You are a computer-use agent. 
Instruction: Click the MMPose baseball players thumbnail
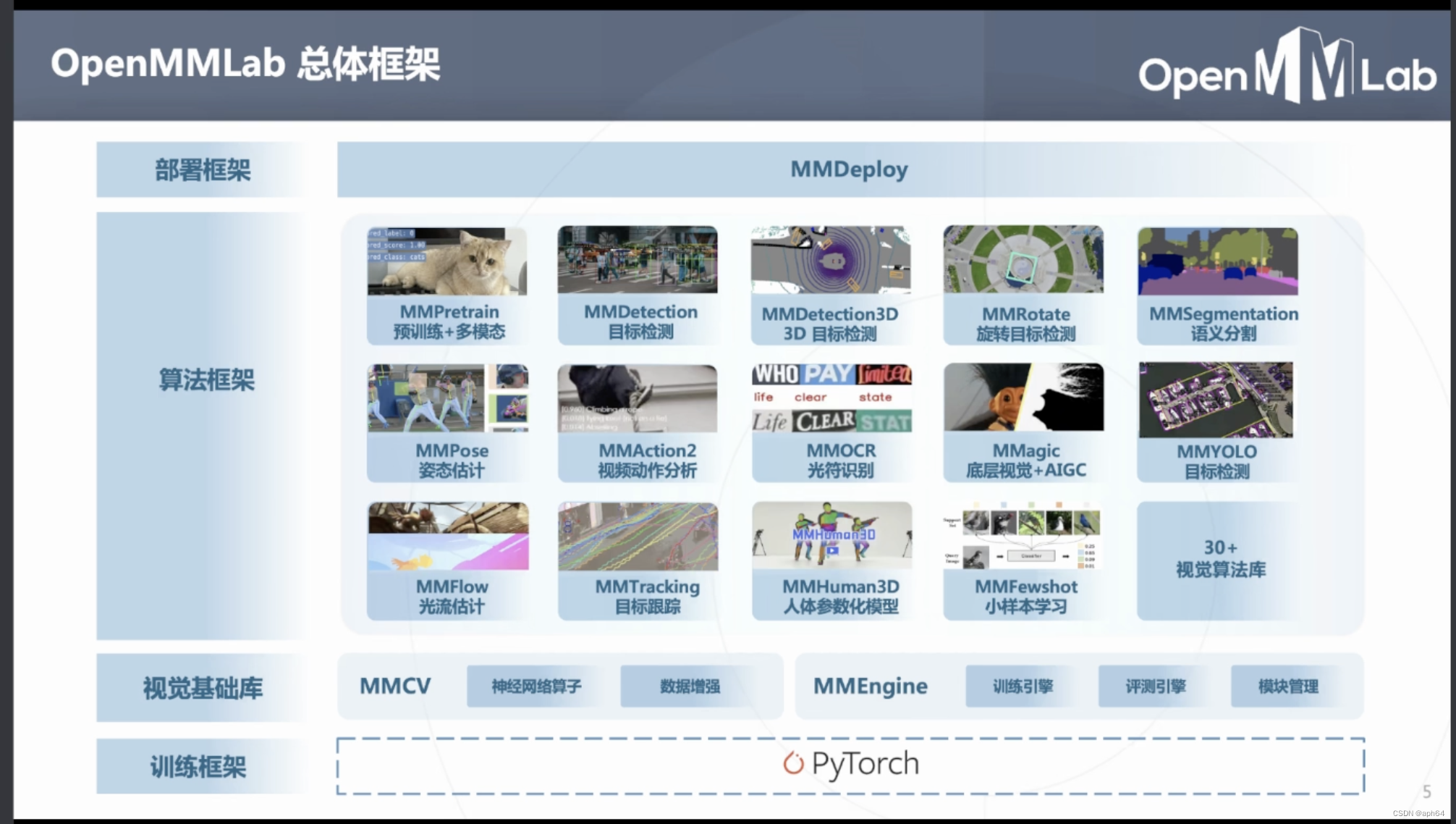pyautogui.click(x=448, y=398)
